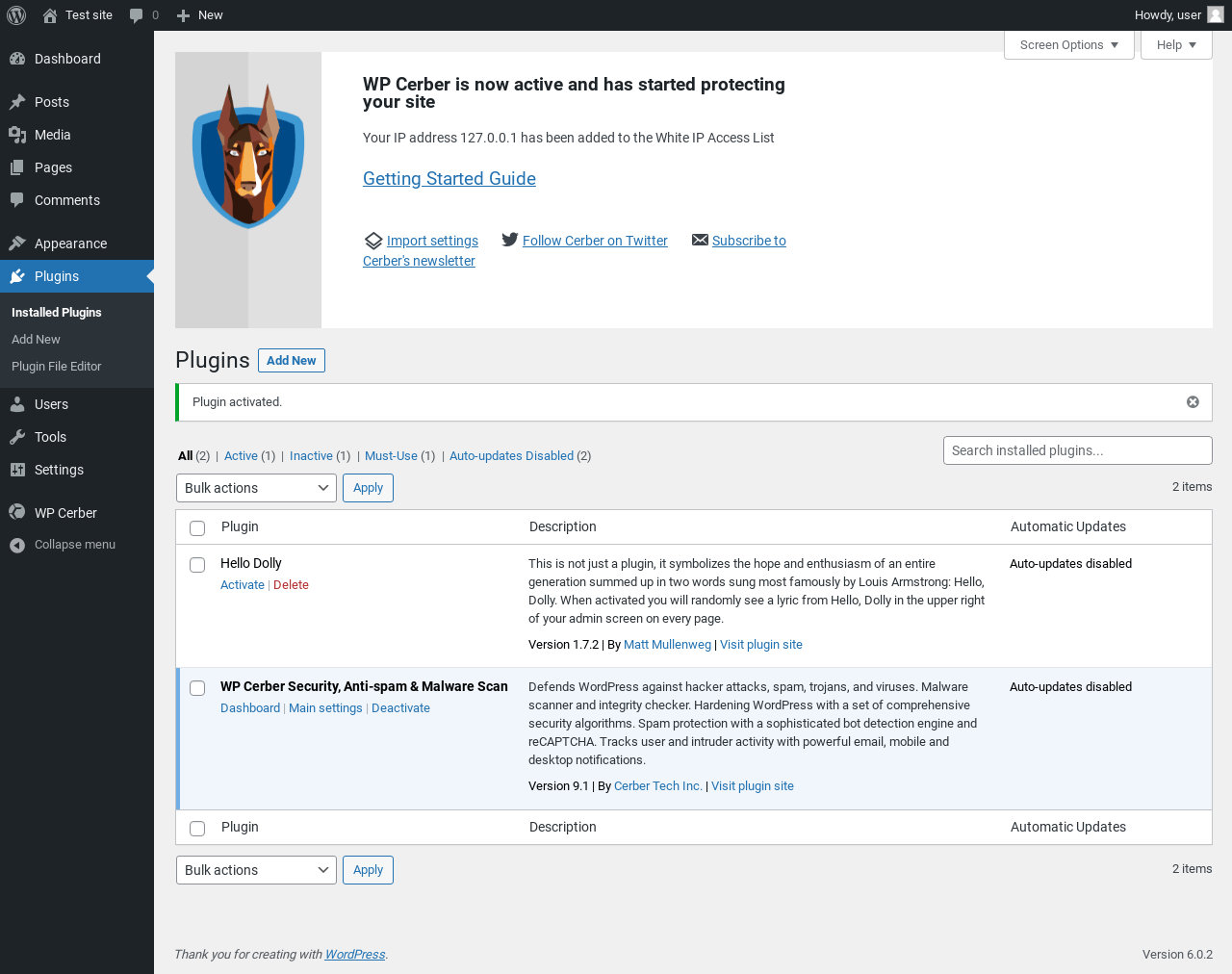The height and width of the screenshot is (974, 1232).
Task: Open WP Cerber Main settings link
Action: pyautogui.click(x=325, y=708)
